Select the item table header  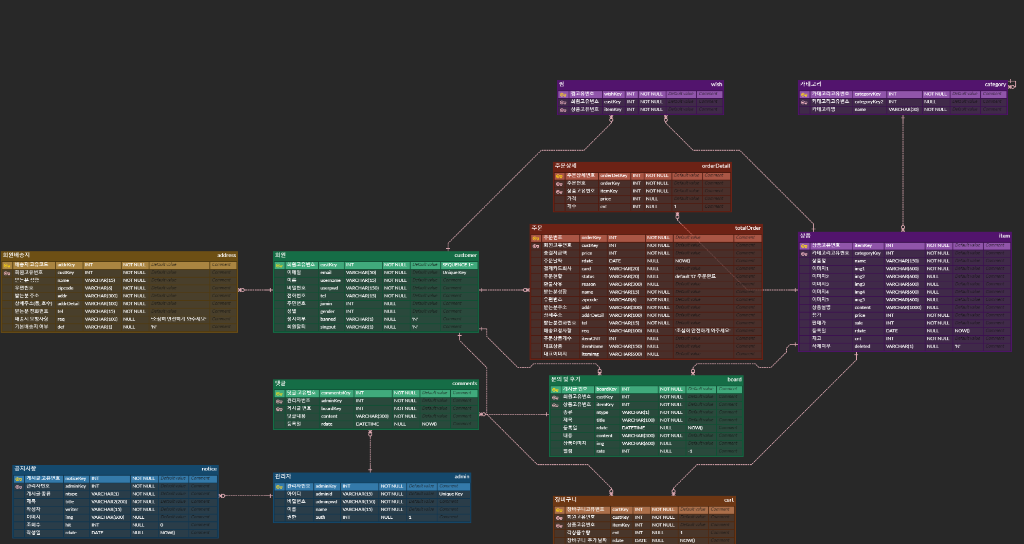[x=904, y=236]
